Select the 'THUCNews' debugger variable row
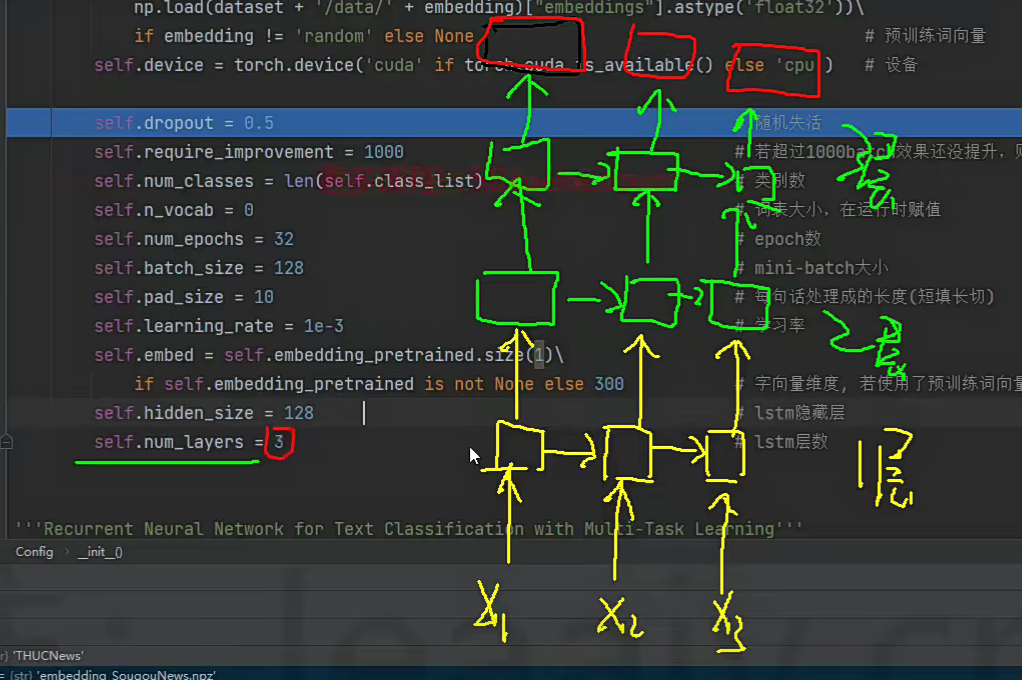Image resolution: width=1022 pixels, height=680 pixels. [48, 656]
